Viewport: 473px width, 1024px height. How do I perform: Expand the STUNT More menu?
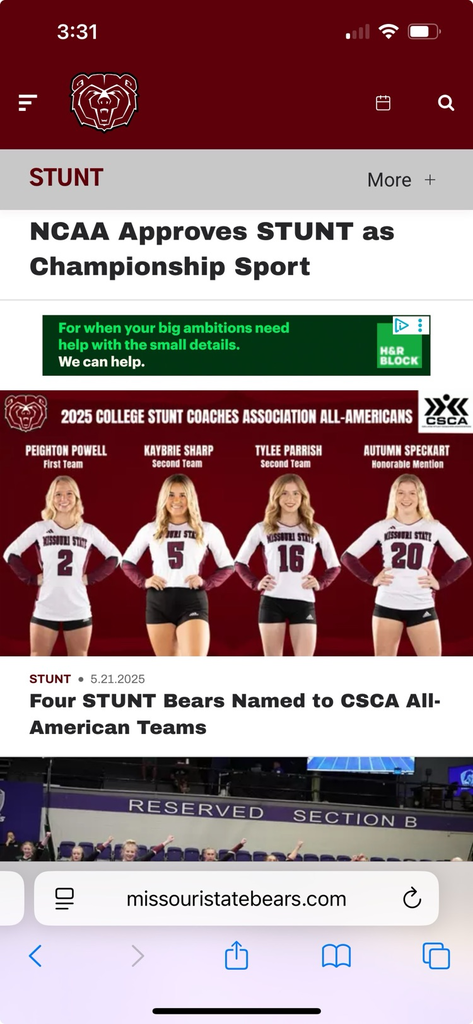click(x=401, y=180)
